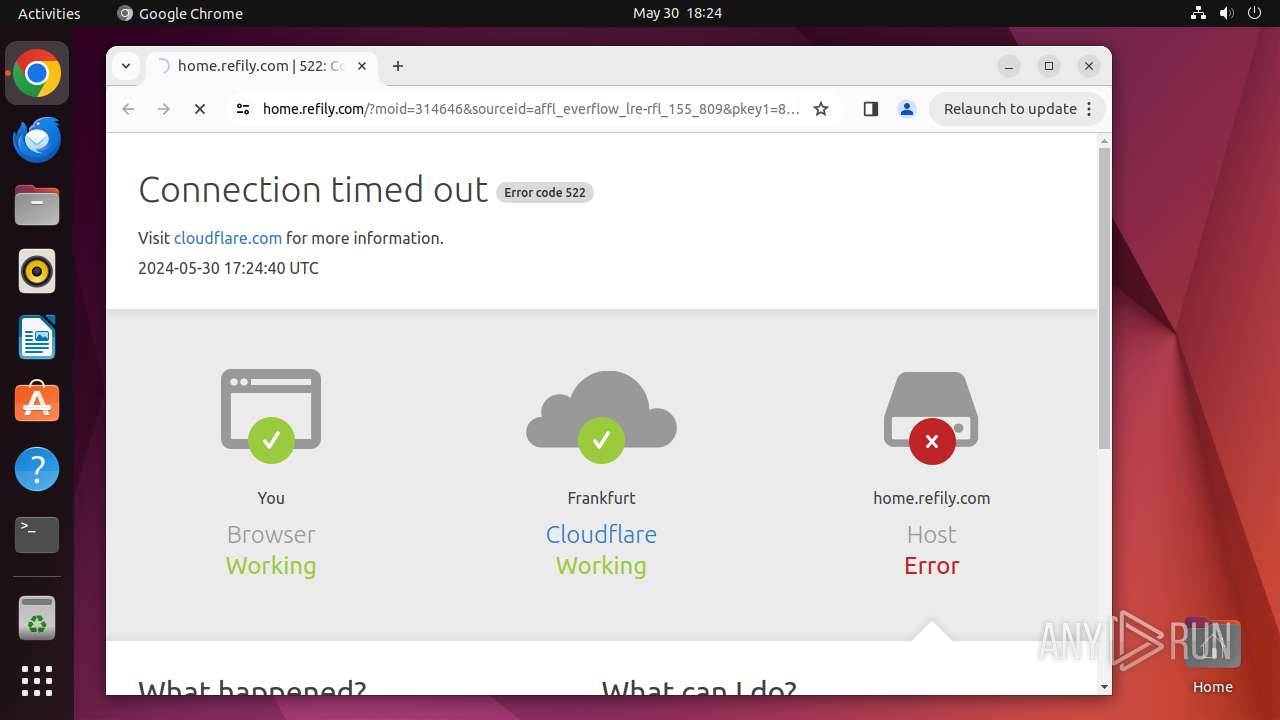Visit the cloudflare.com link

click(228, 238)
